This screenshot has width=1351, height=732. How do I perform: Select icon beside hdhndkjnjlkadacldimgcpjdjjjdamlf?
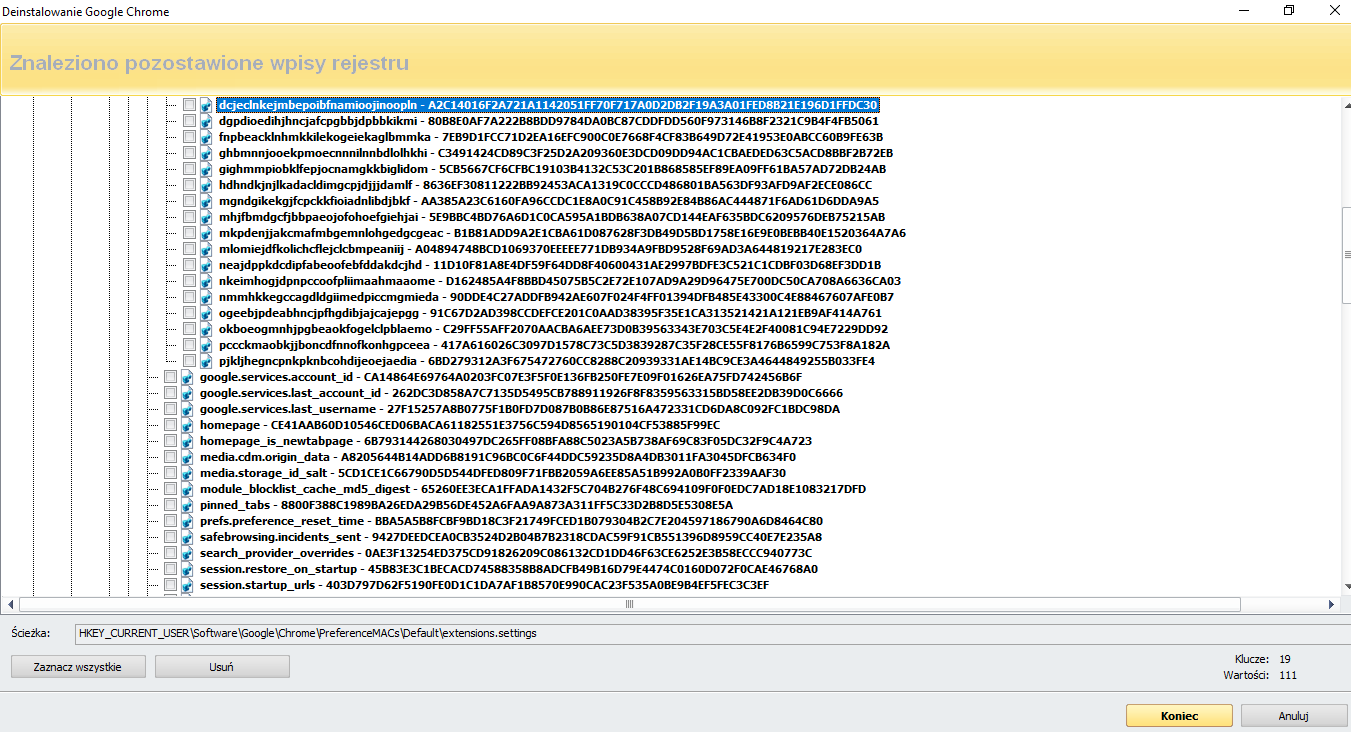pos(206,185)
